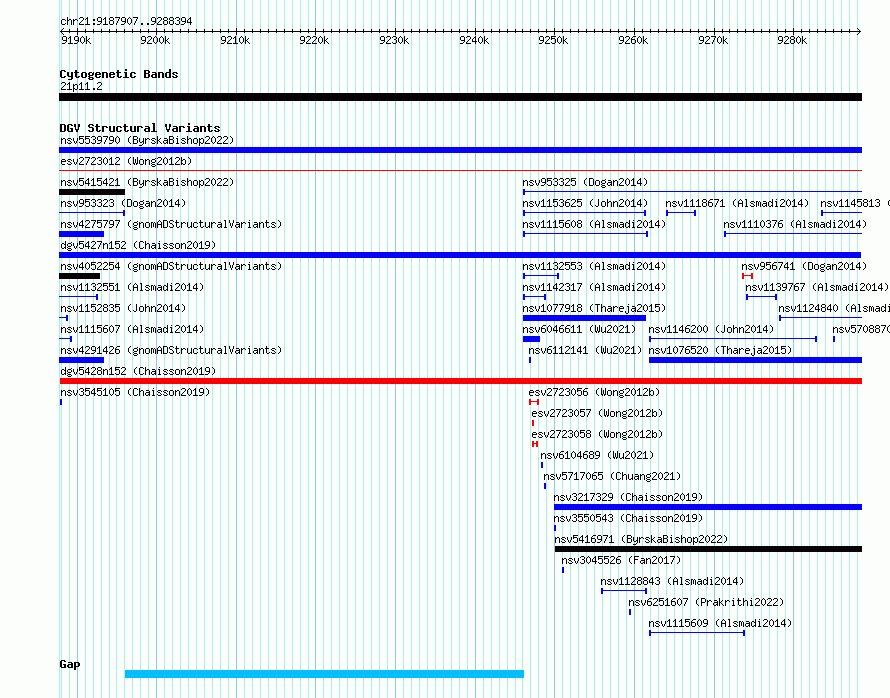Open nsv1077918 (Thareja2015) label
This screenshot has height=698, width=890.
[594, 308]
